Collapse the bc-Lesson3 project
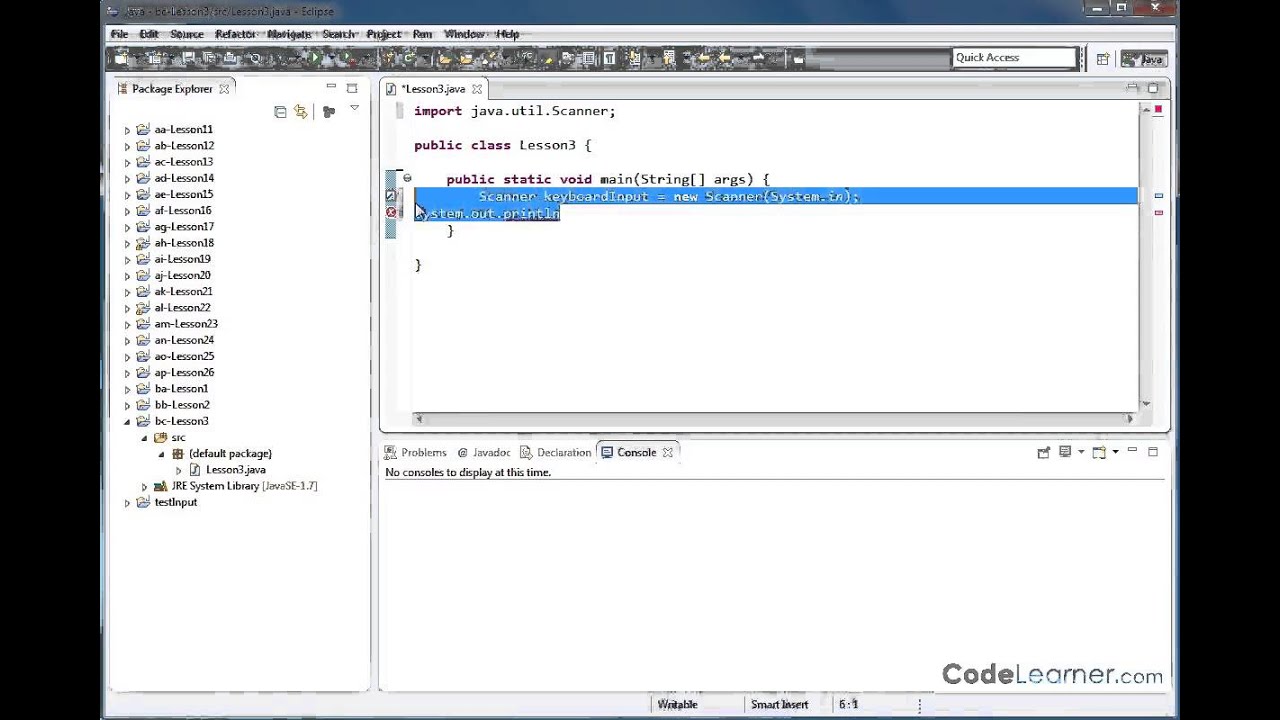The image size is (1280, 720). (x=128, y=421)
